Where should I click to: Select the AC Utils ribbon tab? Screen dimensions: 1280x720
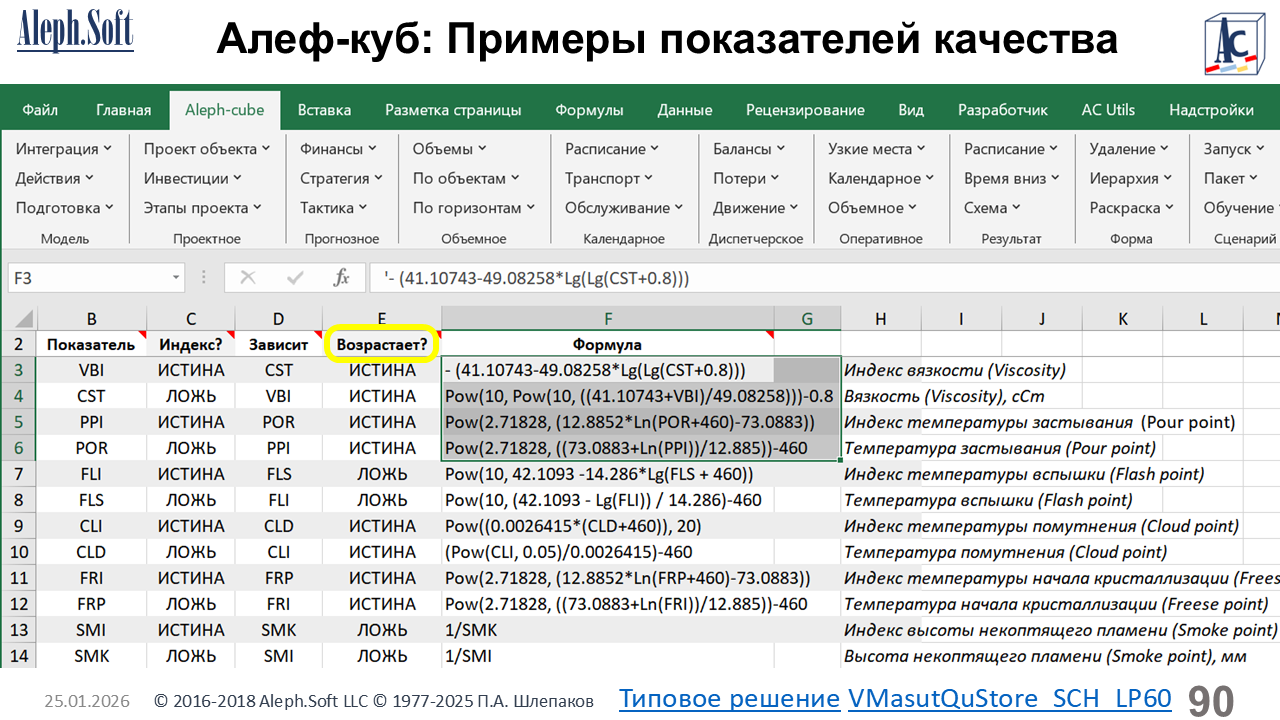coord(1108,110)
